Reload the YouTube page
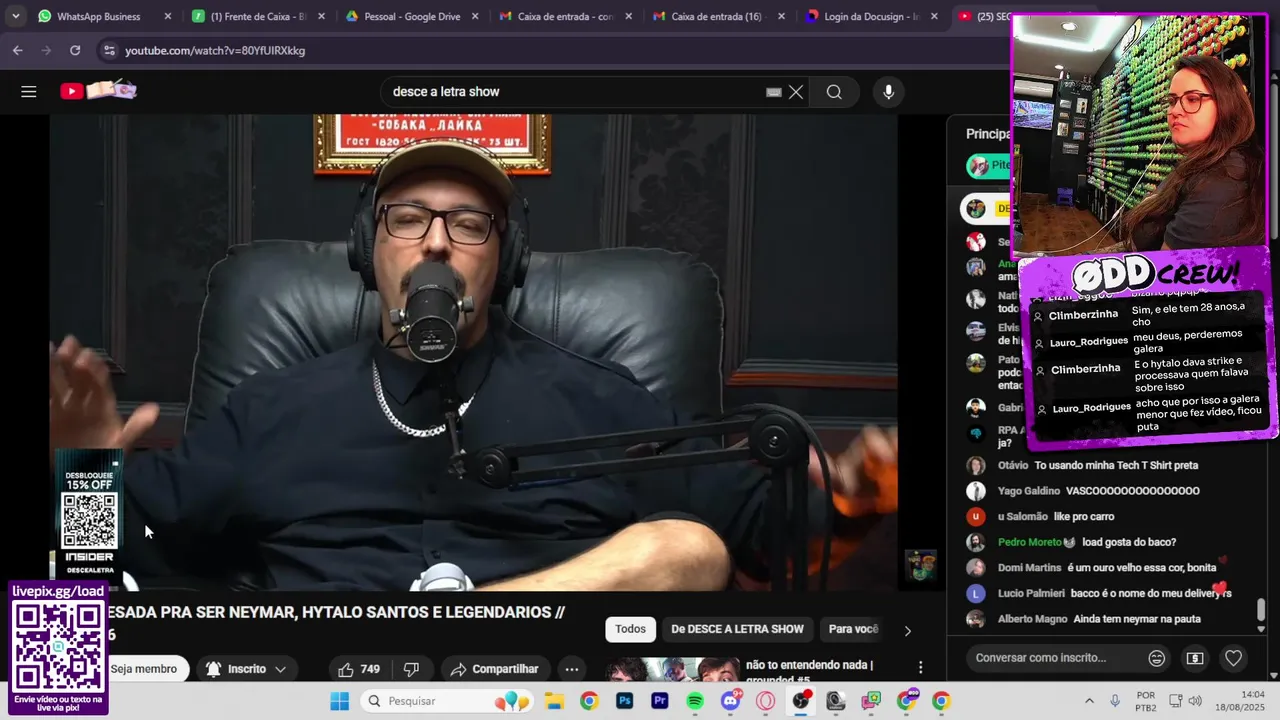 [x=75, y=50]
